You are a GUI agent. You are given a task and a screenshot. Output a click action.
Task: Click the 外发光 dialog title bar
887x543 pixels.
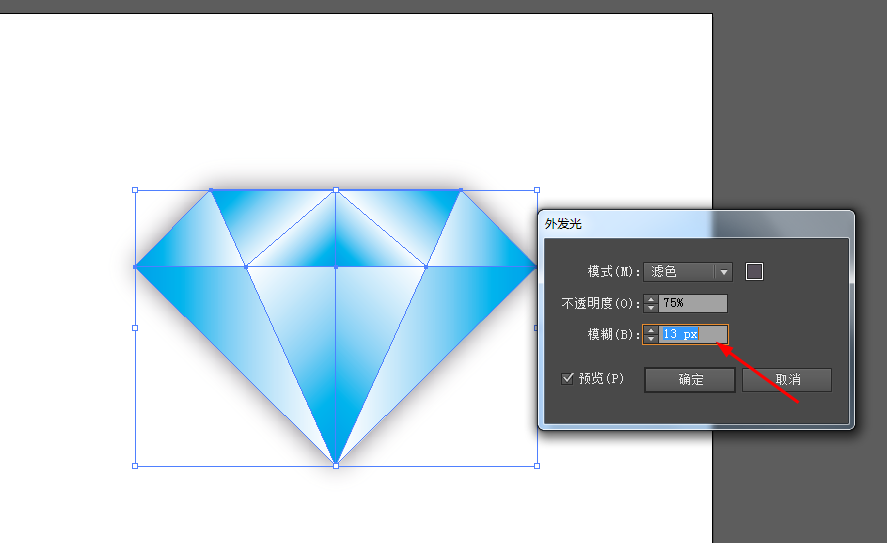(x=696, y=224)
